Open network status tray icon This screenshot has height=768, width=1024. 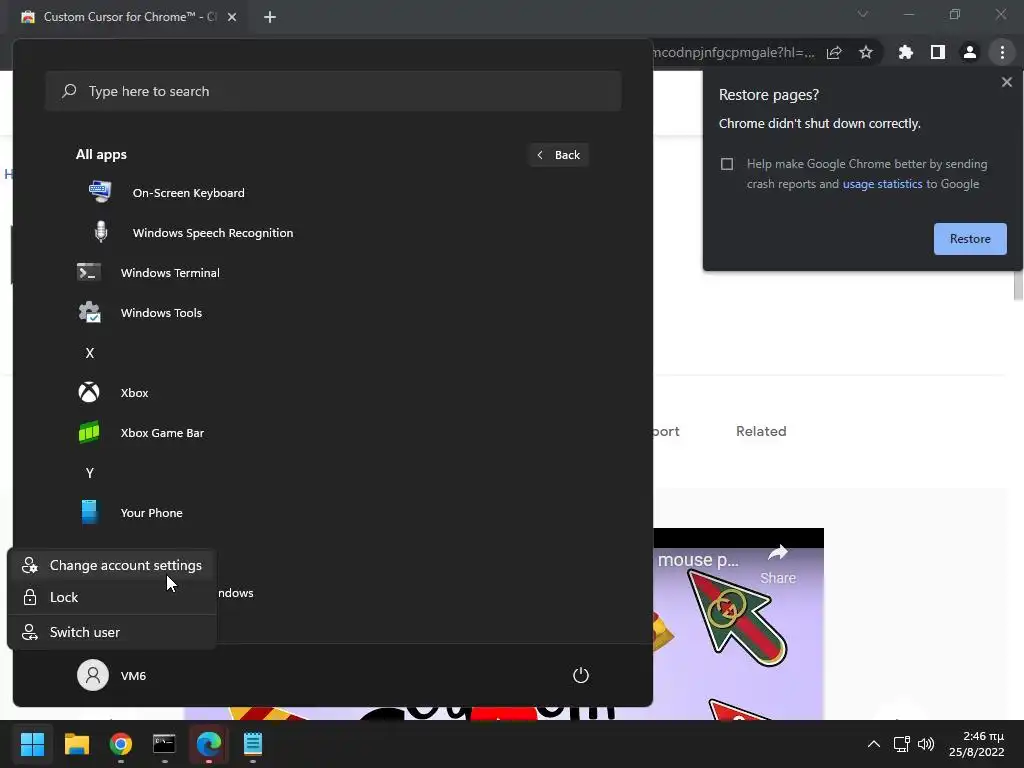coord(902,744)
